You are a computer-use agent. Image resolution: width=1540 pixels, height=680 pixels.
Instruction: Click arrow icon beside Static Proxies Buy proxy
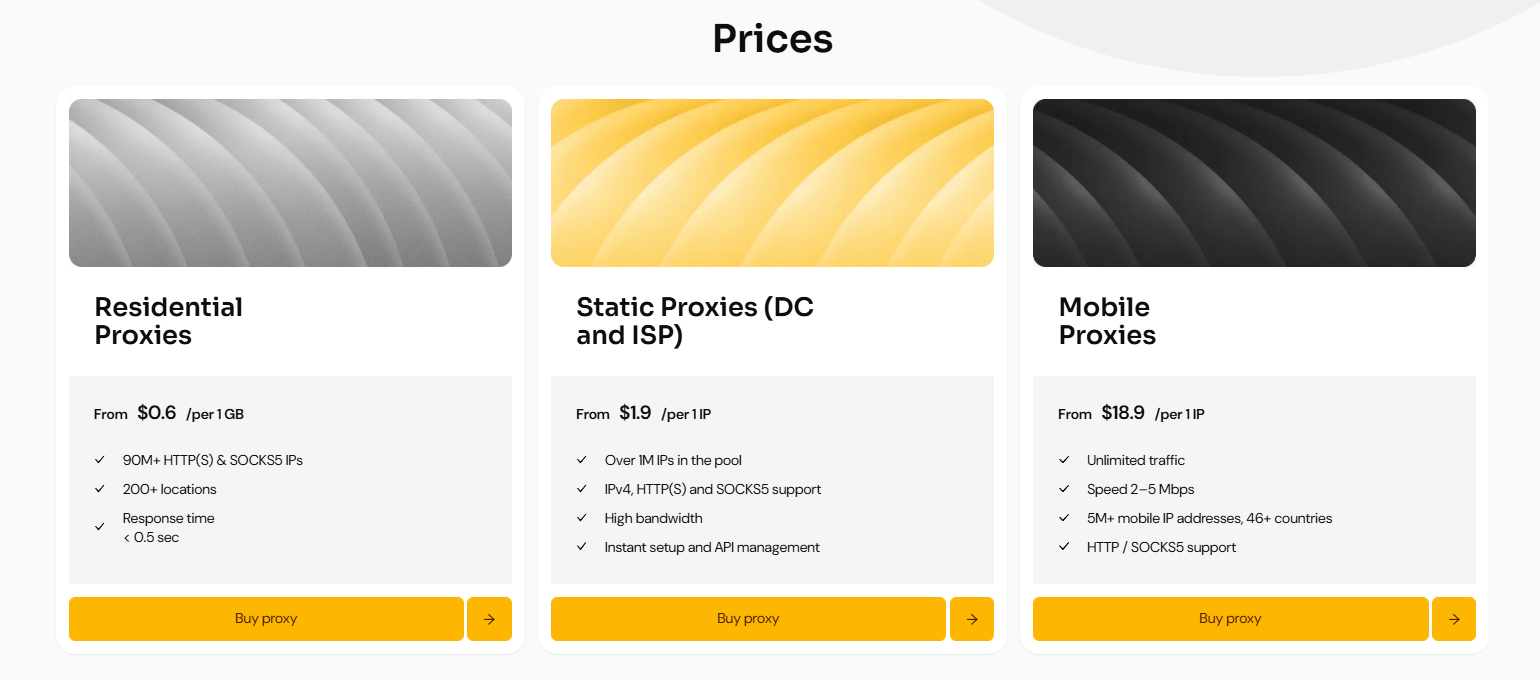coord(972,619)
